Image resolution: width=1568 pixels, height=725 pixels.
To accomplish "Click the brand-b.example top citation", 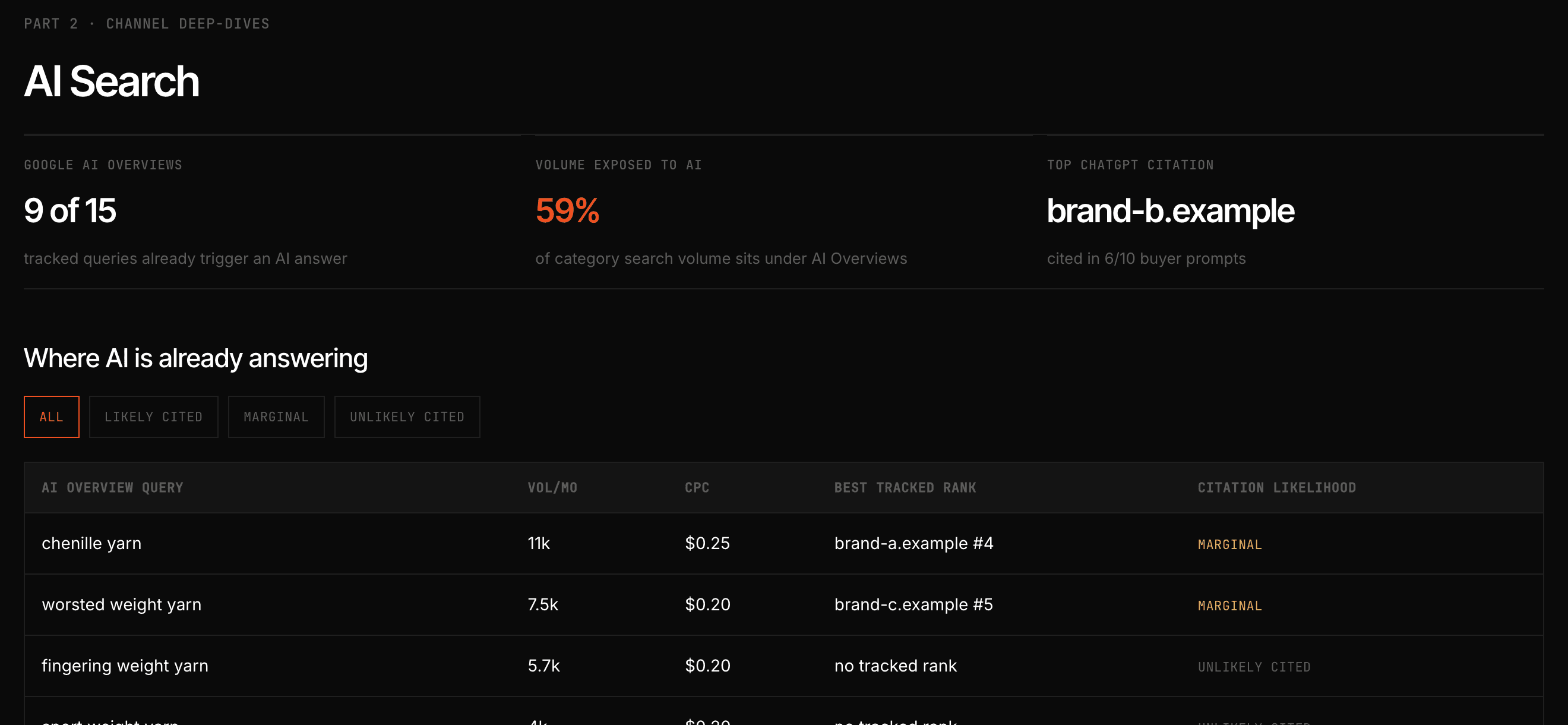I will [1170, 211].
